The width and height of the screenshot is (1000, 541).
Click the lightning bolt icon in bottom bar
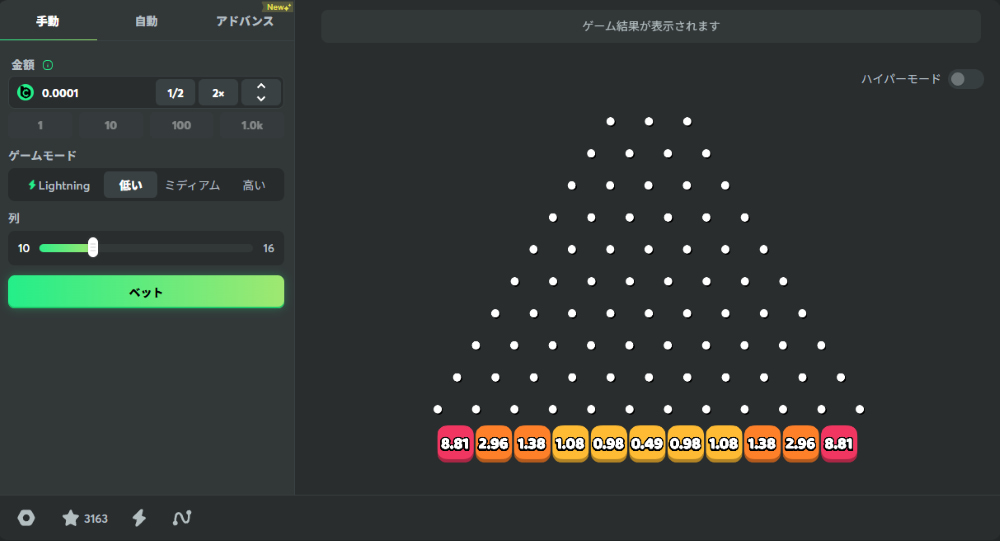pos(139,518)
